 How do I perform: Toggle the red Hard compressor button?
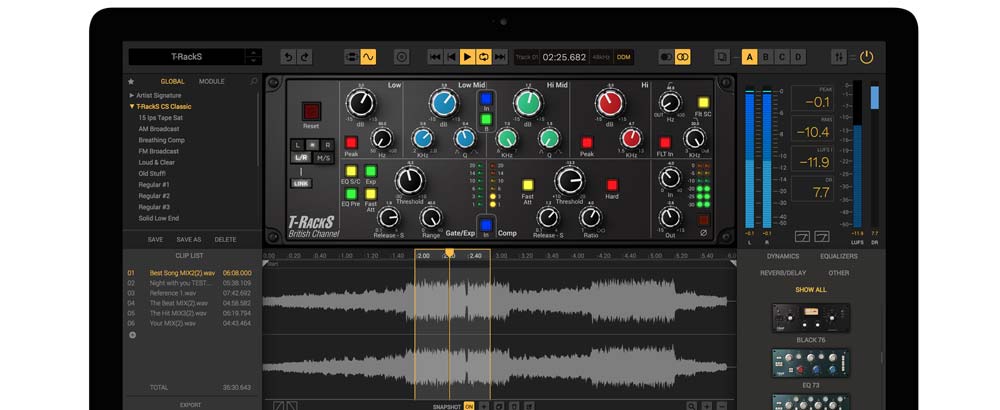point(612,185)
